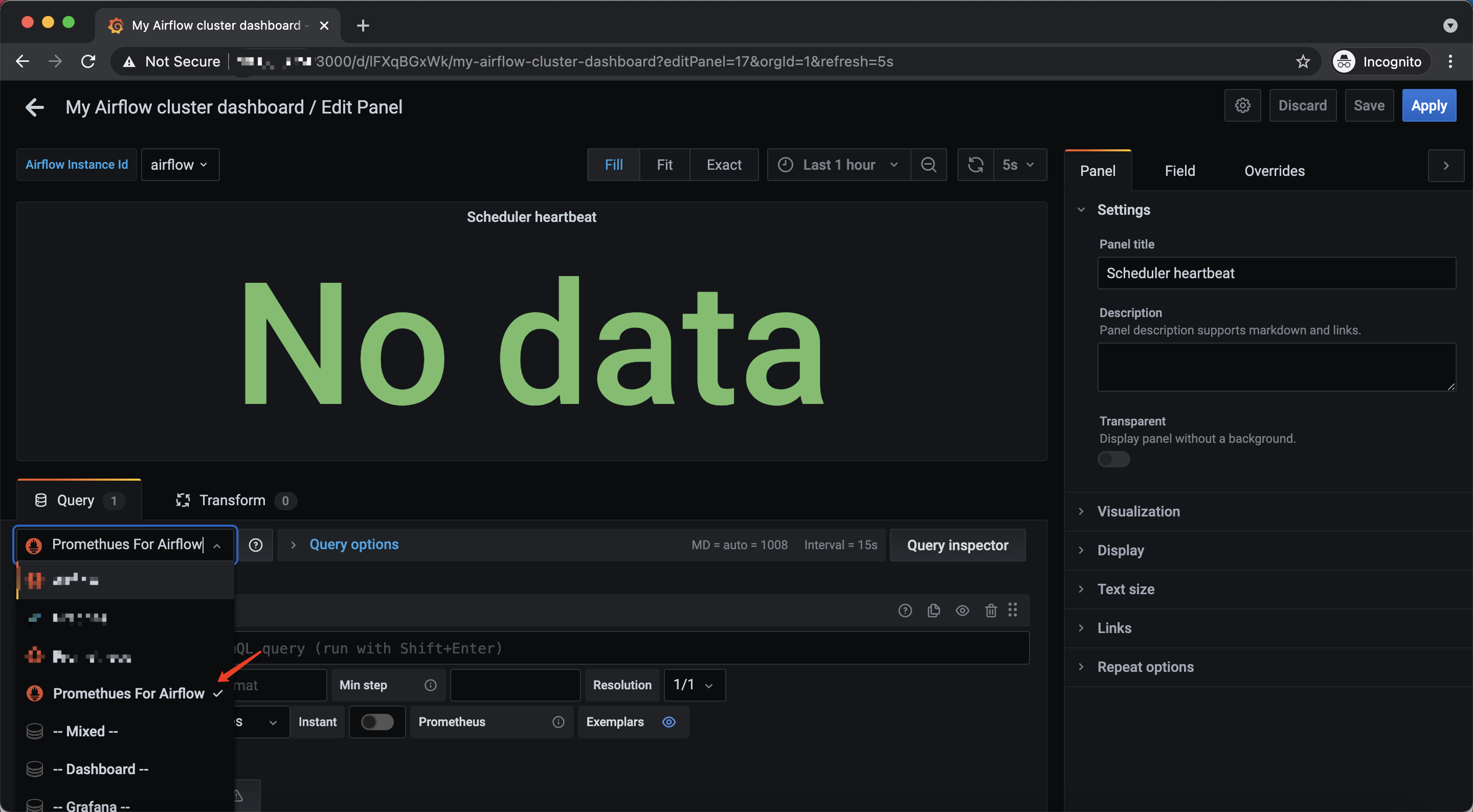Duplicate the query using the copy icon
This screenshot has height=812, width=1473.
tap(933, 610)
